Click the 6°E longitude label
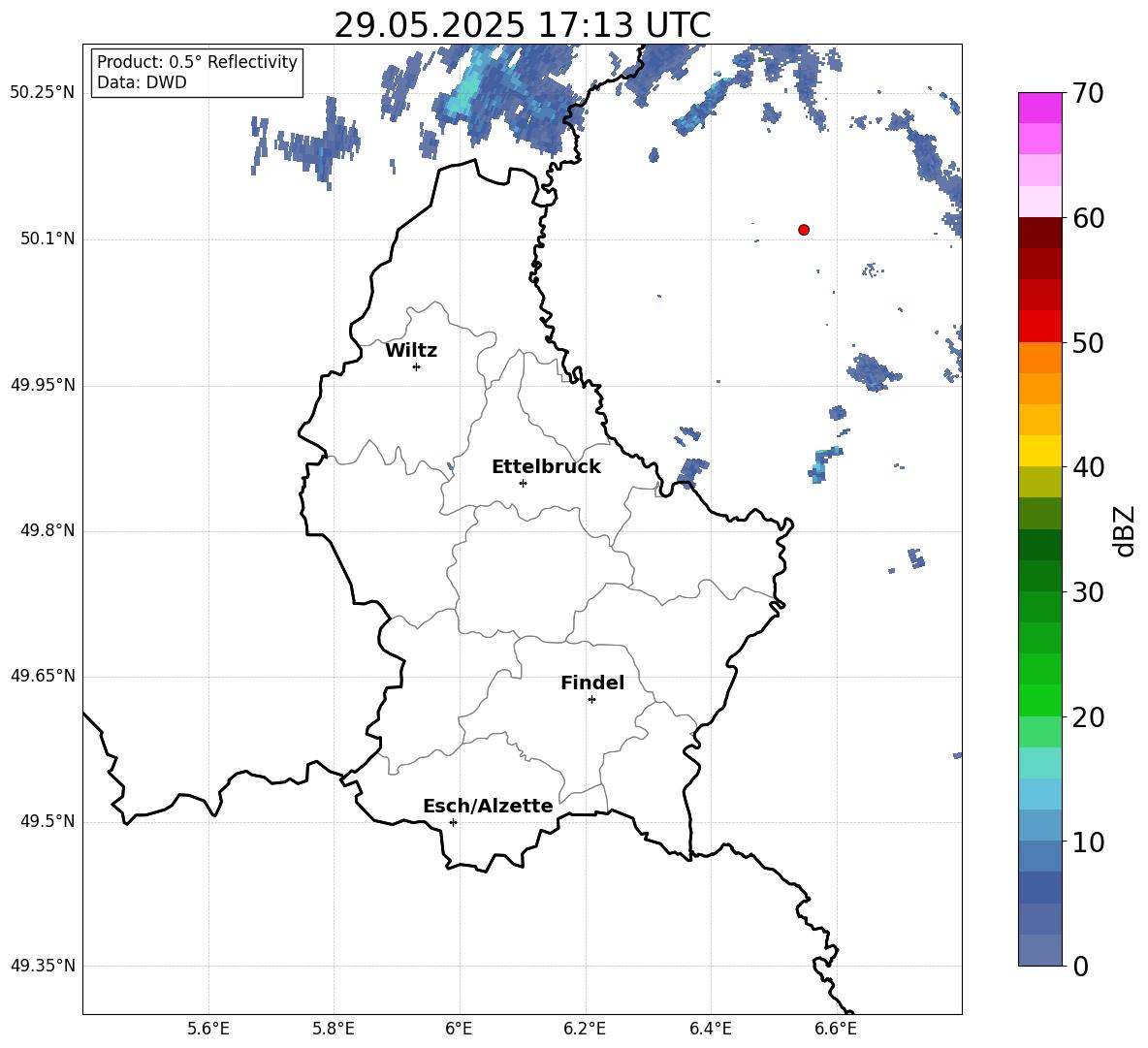 coord(459,1029)
